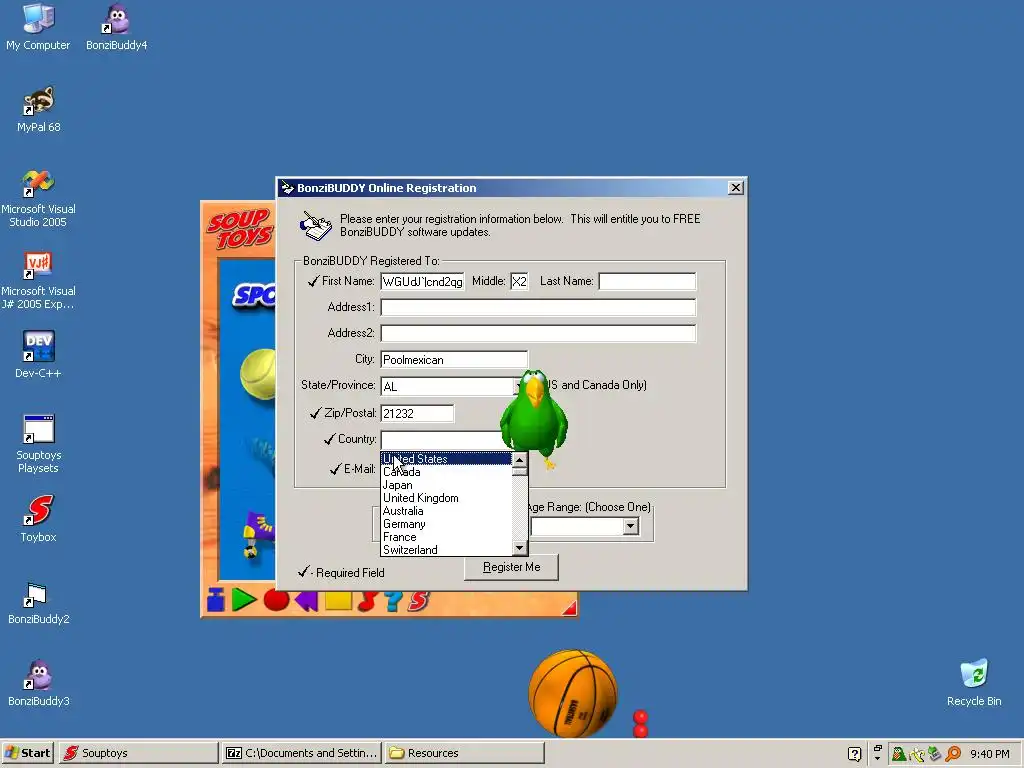The height and width of the screenshot is (768, 1024).
Task: Click the help balloon icon in taskbar
Action: click(x=854, y=754)
